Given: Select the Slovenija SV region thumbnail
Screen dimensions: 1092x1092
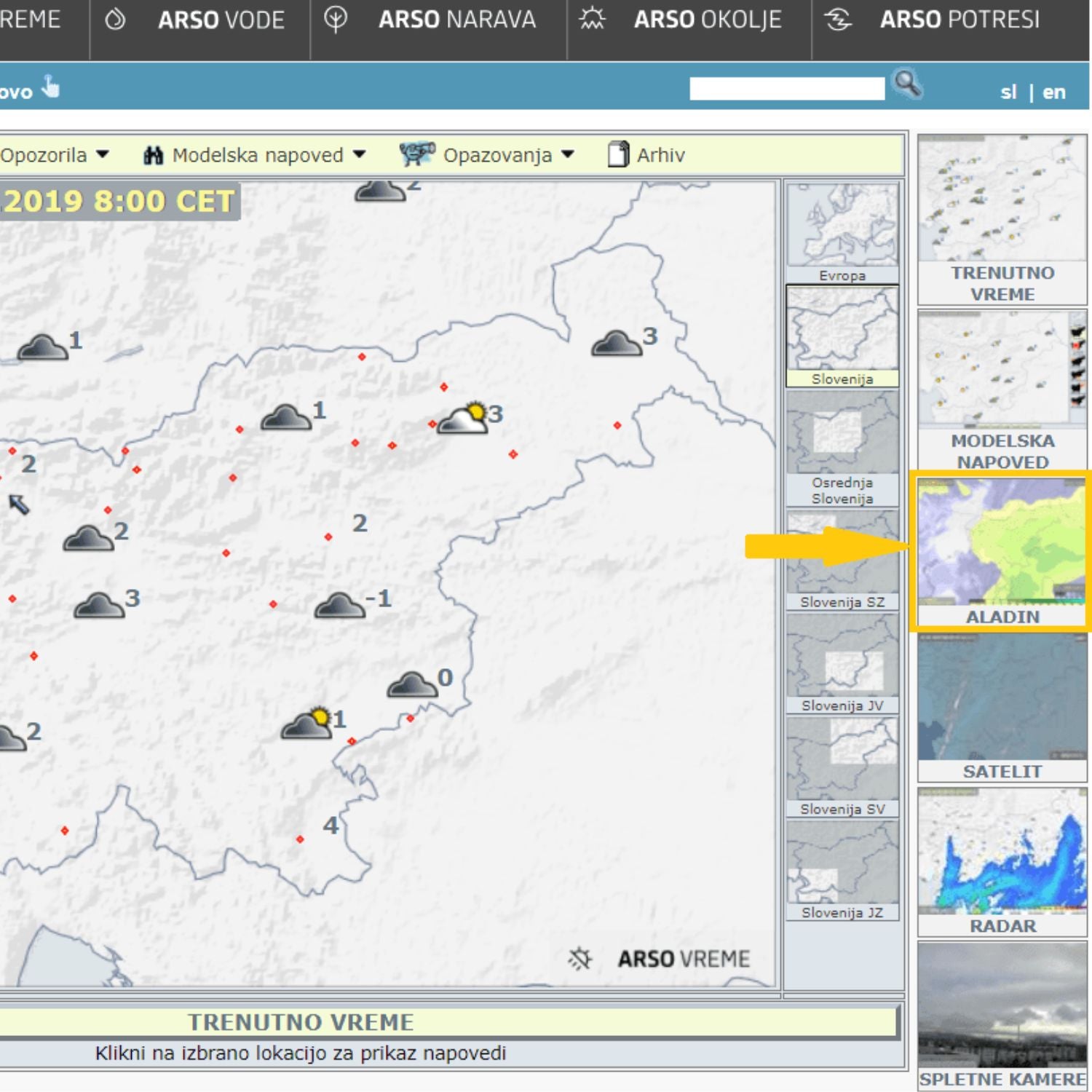Looking at the screenshot, I should [842, 767].
